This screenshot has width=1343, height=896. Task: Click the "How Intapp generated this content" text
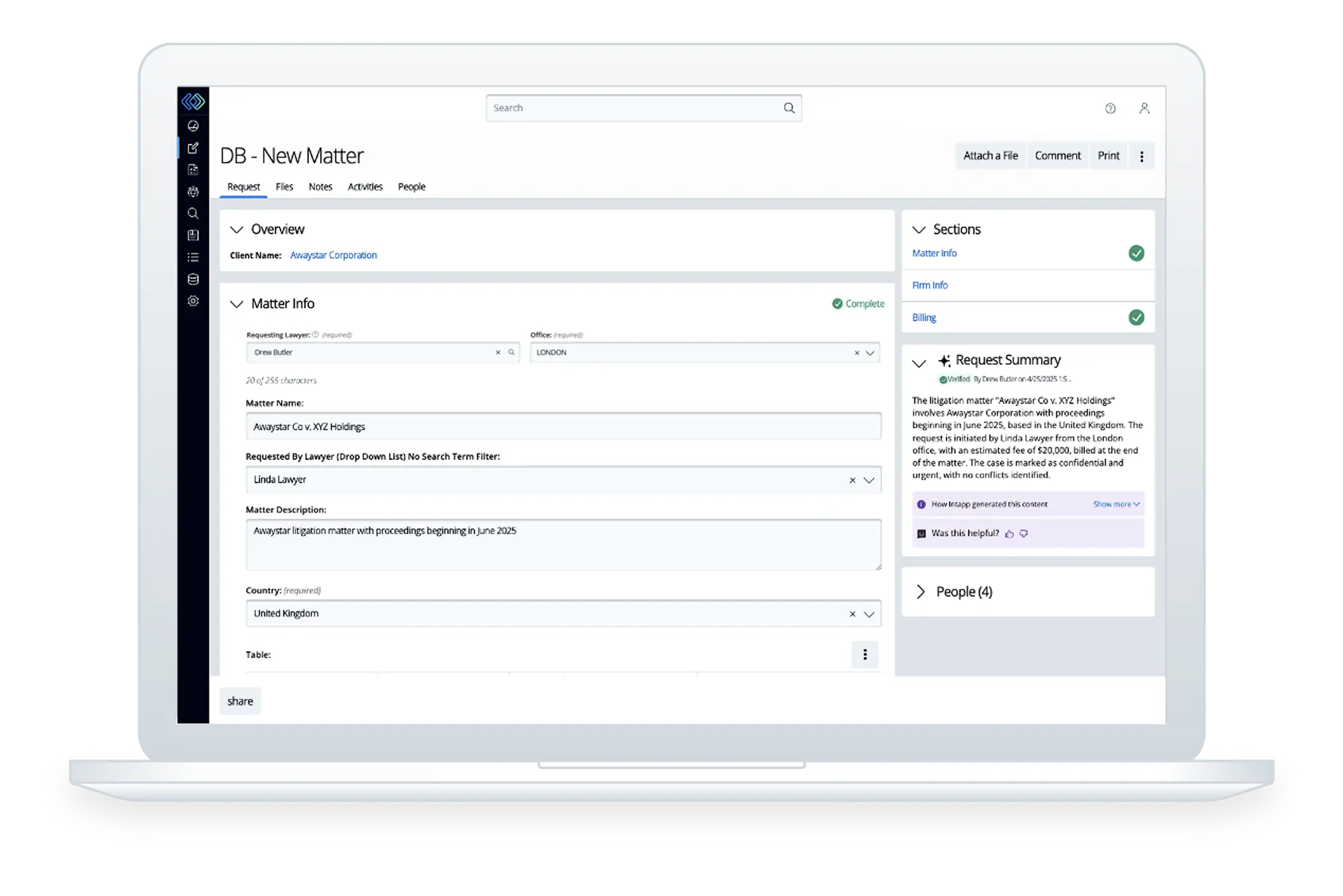click(x=990, y=504)
